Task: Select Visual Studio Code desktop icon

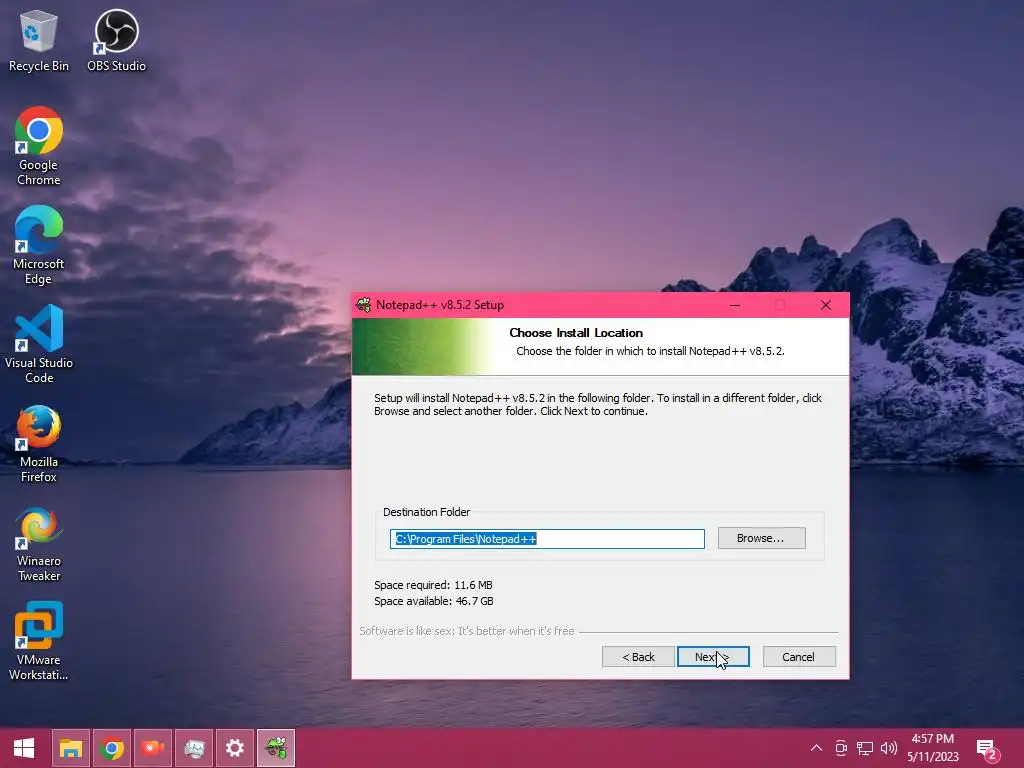Action: tap(39, 344)
